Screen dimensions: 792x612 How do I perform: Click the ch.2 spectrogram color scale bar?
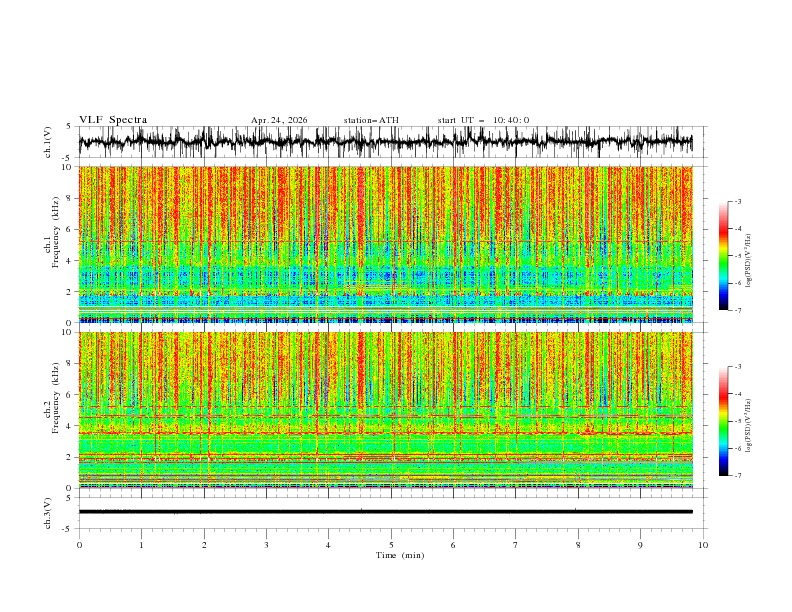click(x=723, y=421)
